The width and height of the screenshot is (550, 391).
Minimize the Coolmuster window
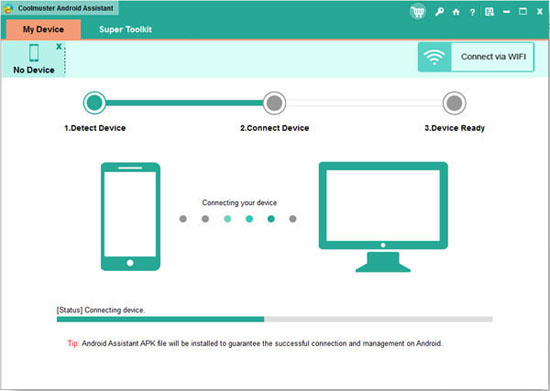coord(506,12)
